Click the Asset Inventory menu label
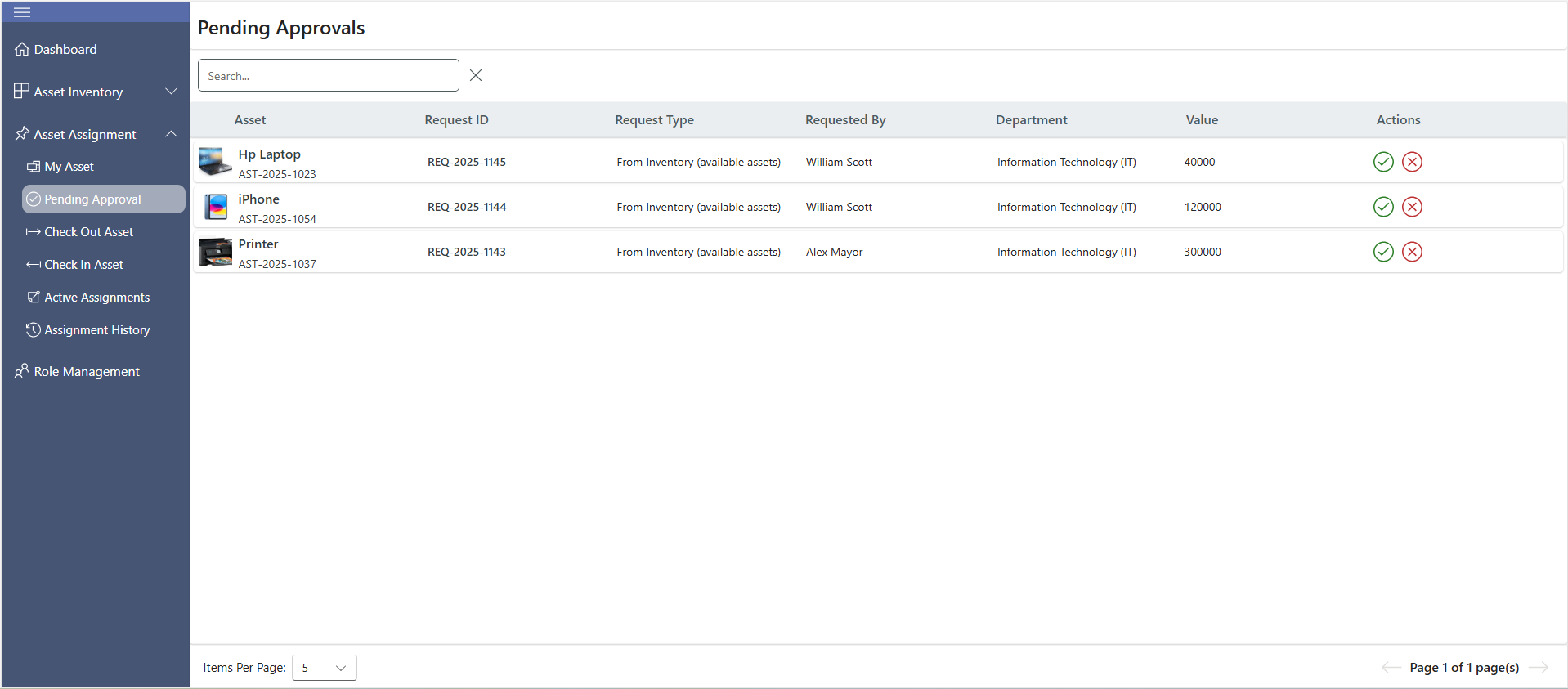 click(78, 92)
